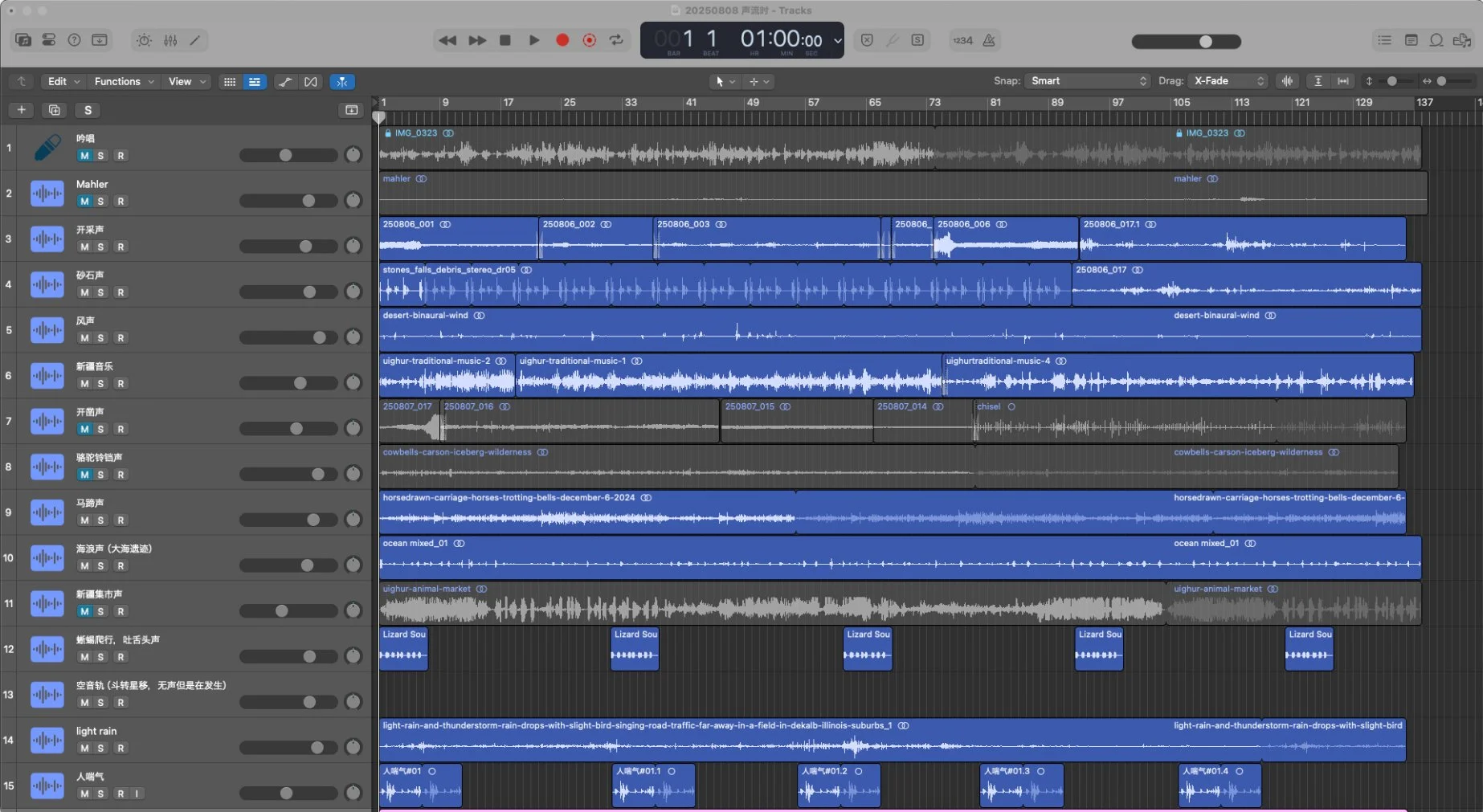The width and height of the screenshot is (1483, 812).
Task: Click the global Solo S button
Action: pos(88,110)
